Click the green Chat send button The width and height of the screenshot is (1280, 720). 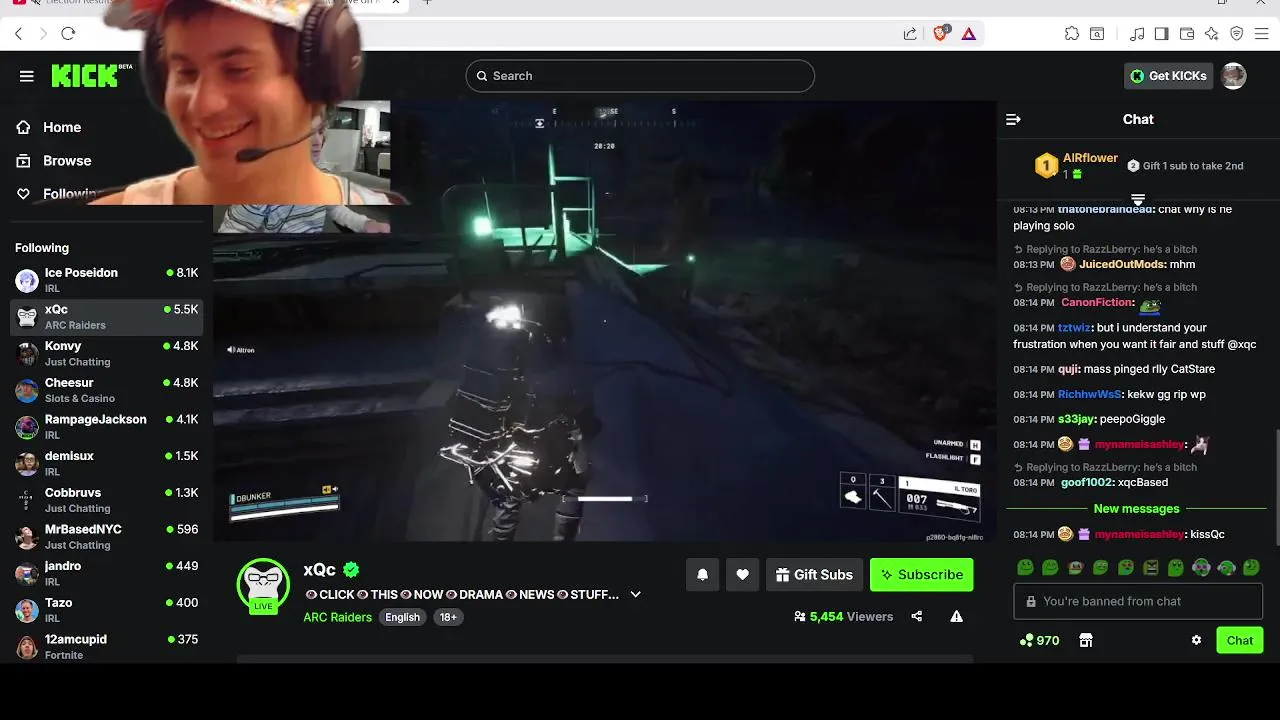coord(1240,640)
